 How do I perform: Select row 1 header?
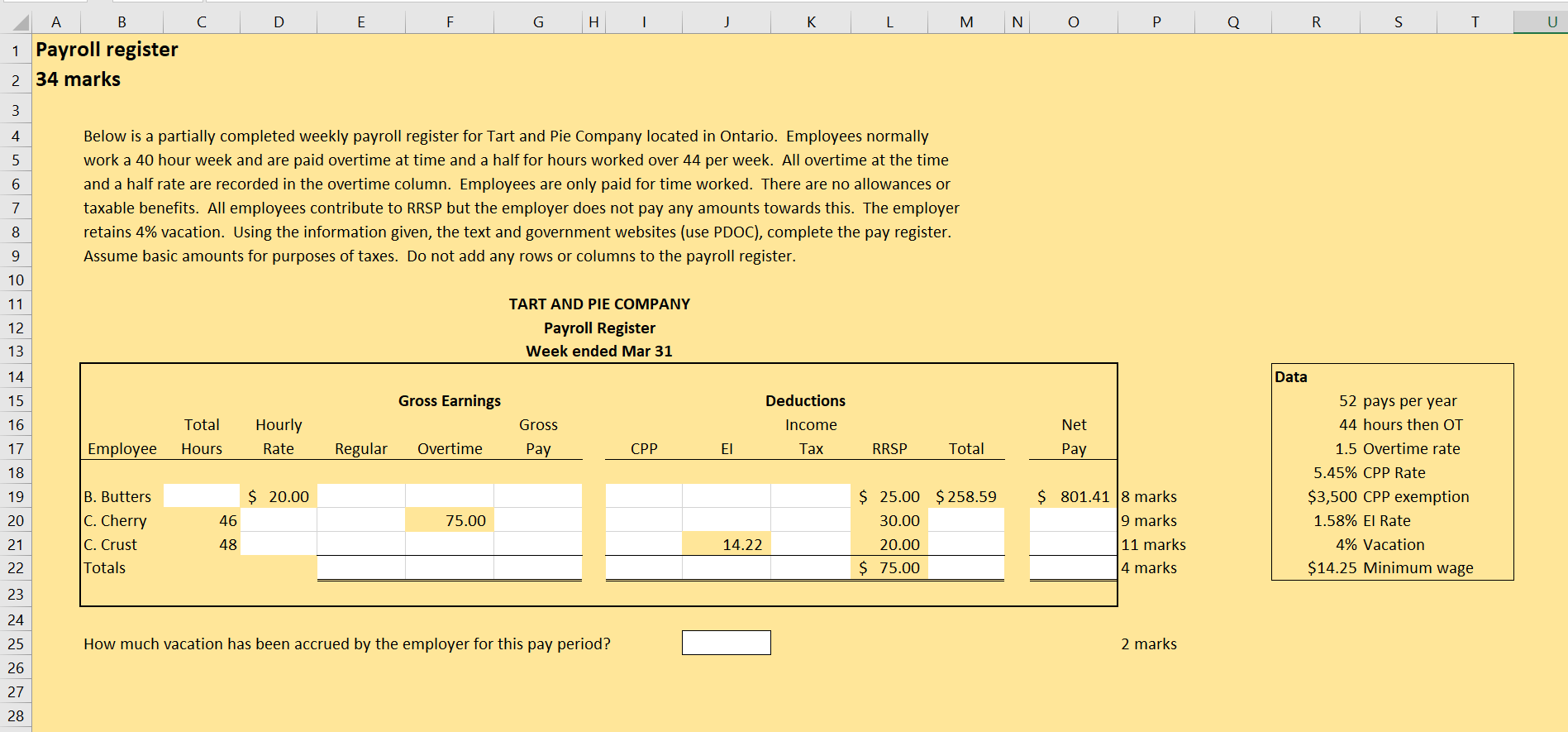(16, 50)
